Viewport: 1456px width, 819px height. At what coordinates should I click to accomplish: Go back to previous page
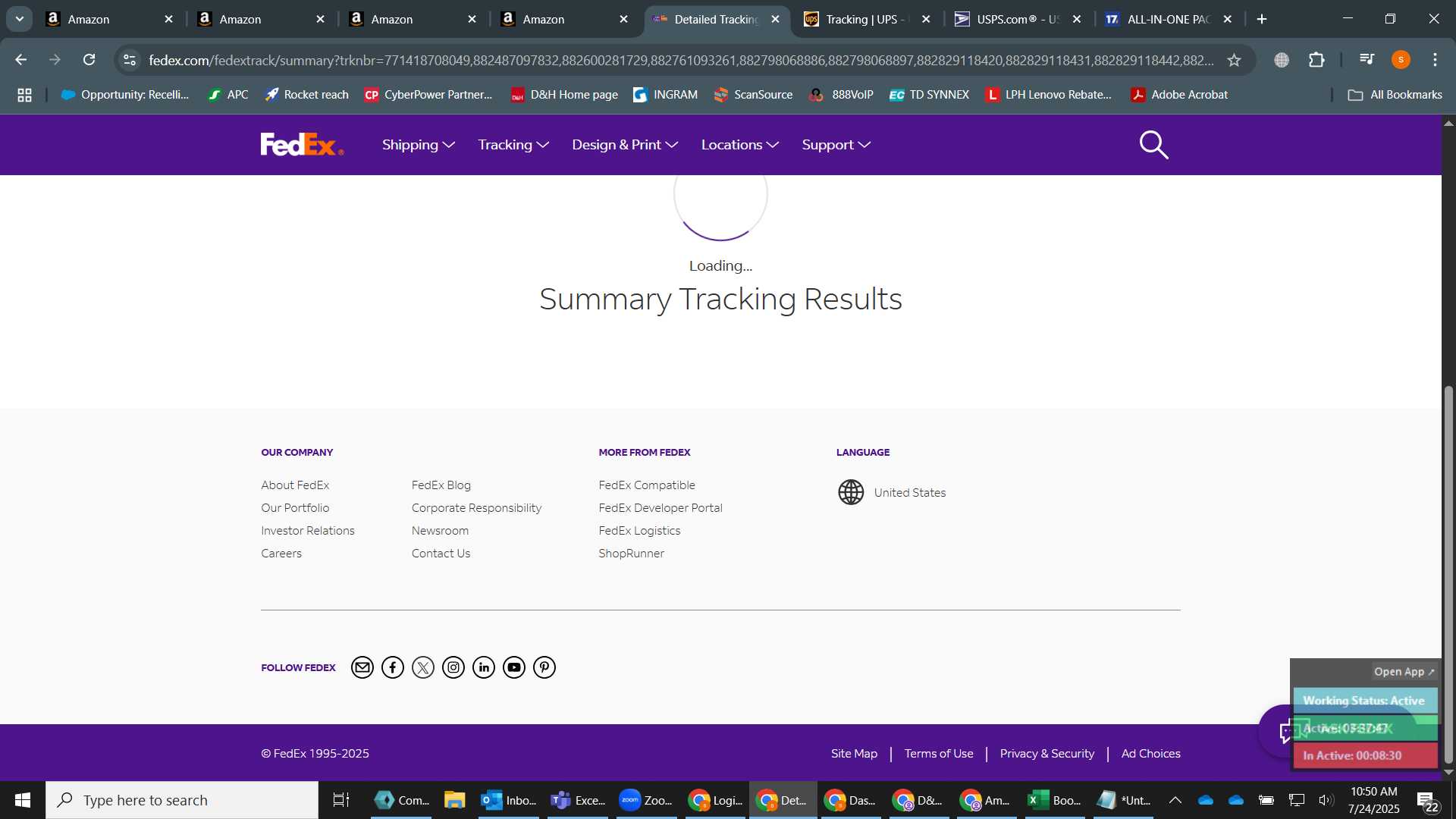(x=21, y=60)
